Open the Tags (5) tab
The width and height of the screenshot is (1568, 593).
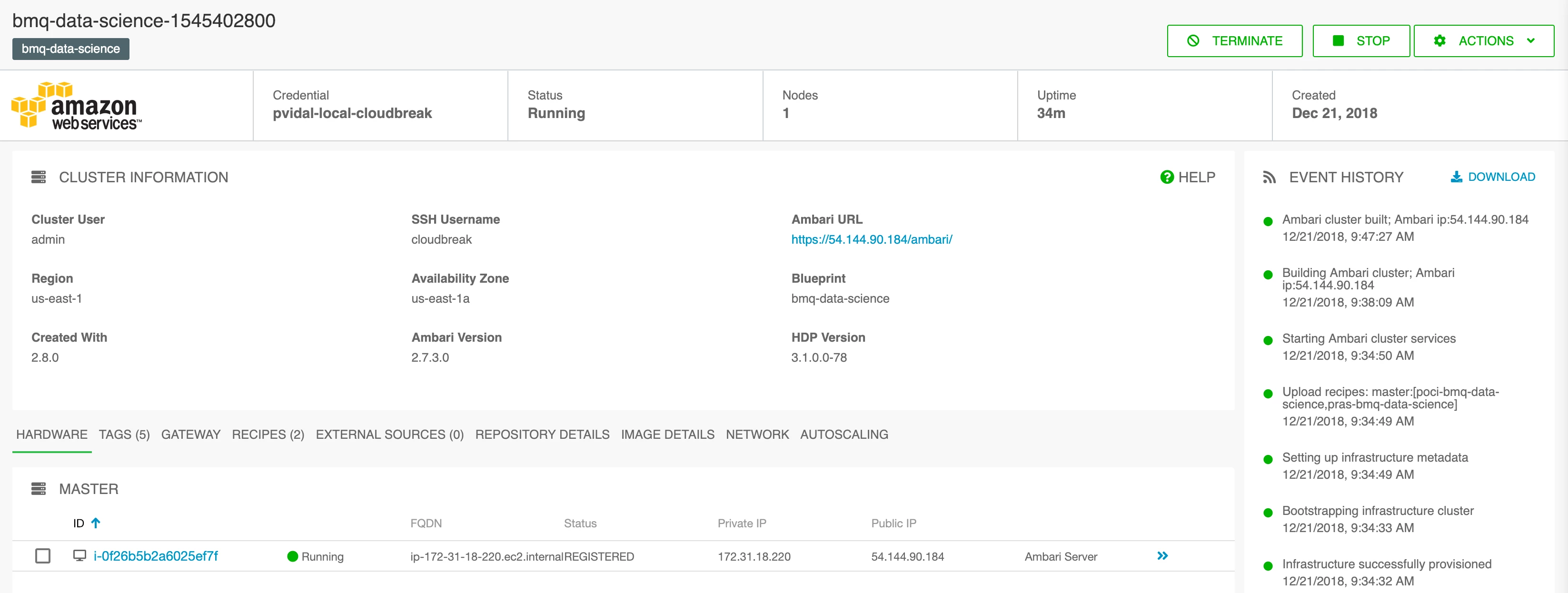point(124,434)
